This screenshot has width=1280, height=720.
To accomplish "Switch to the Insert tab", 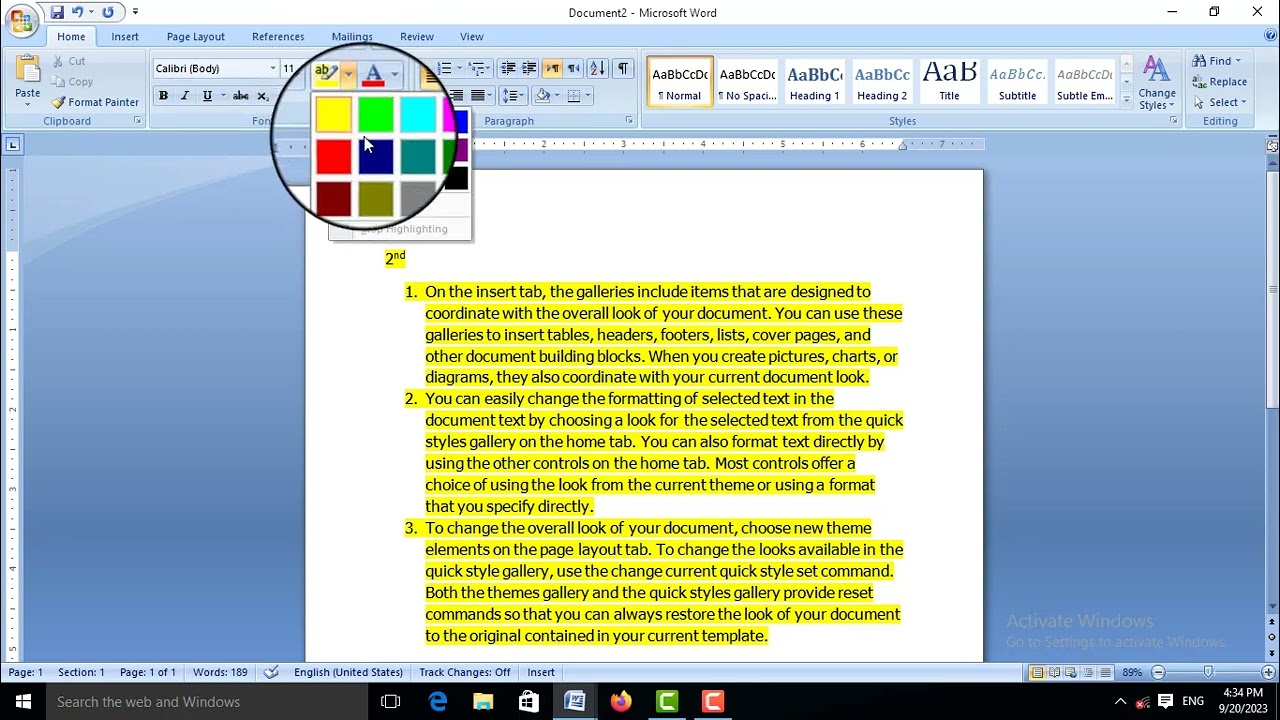I will [125, 37].
